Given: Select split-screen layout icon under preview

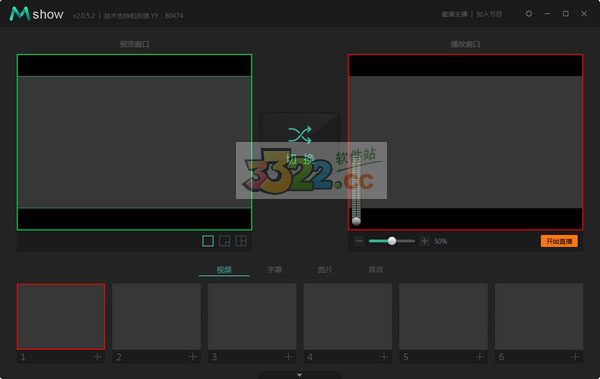Looking at the screenshot, I should pyautogui.click(x=241, y=241).
